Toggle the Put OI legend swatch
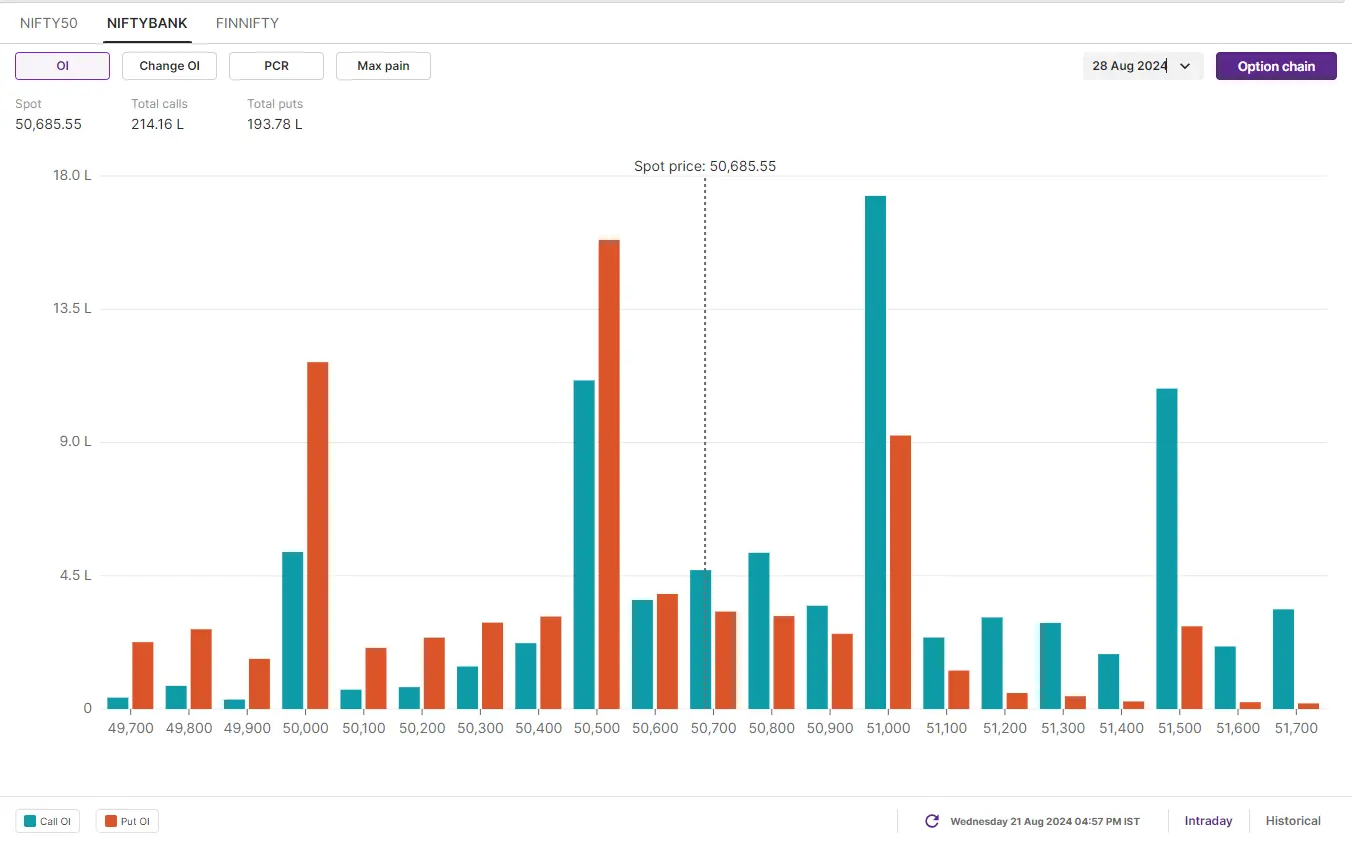Screen dimensions: 1352x842 (x=111, y=822)
